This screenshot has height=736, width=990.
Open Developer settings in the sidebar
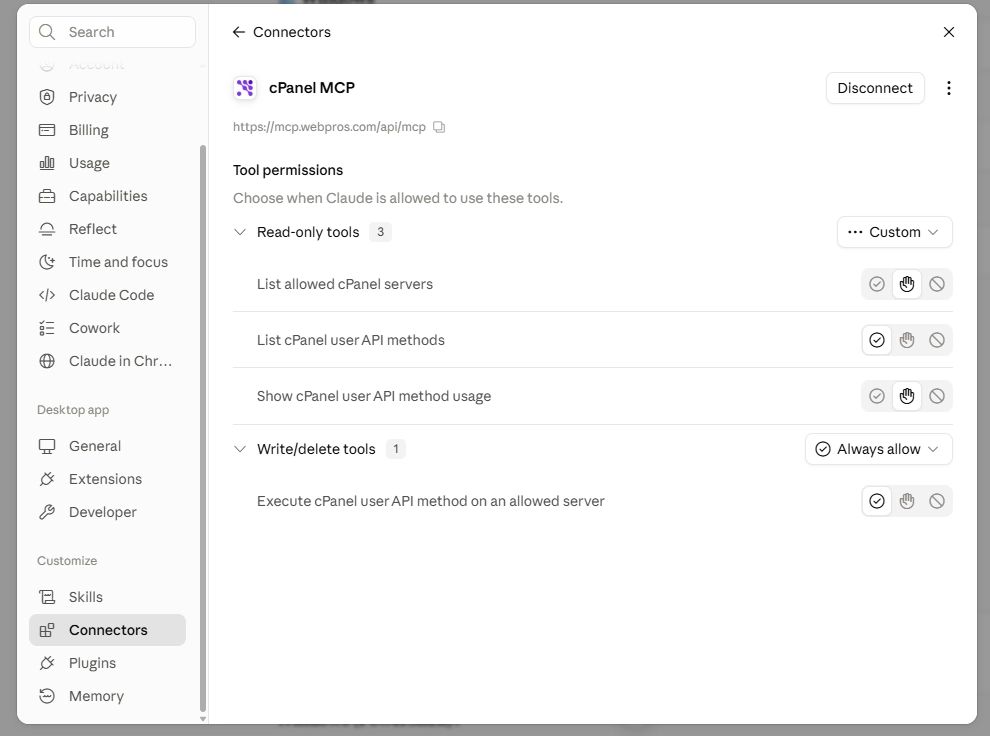(x=107, y=512)
